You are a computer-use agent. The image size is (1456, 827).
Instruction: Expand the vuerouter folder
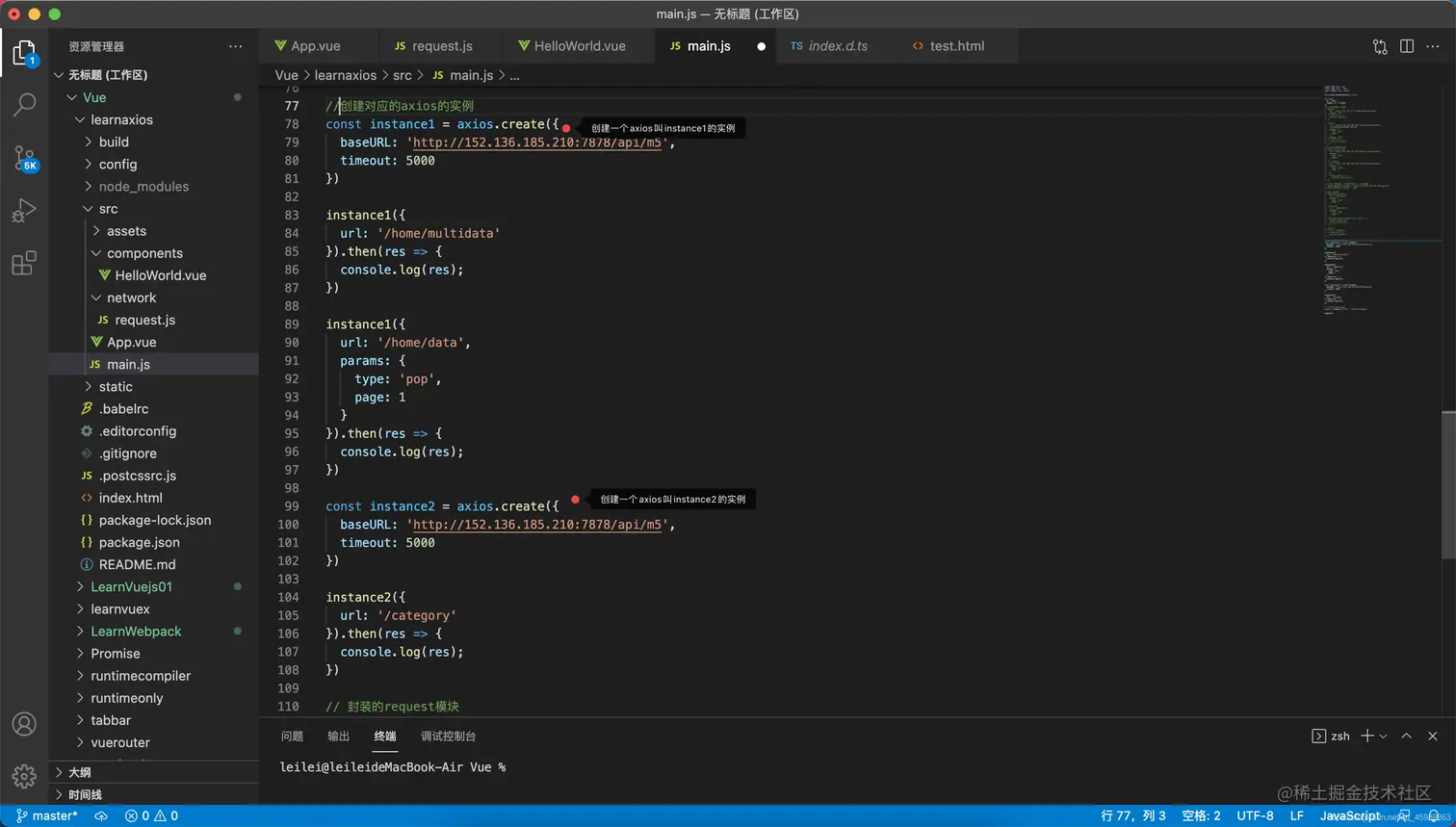click(x=120, y=742)
